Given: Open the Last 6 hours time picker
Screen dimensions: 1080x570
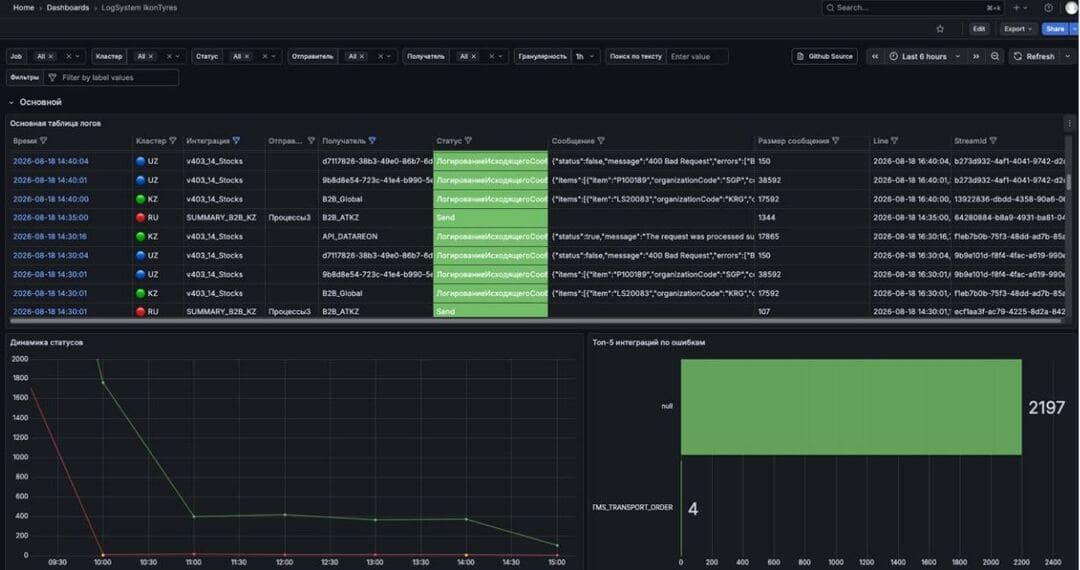Looking at the screenshot, I should click(925, 56).
